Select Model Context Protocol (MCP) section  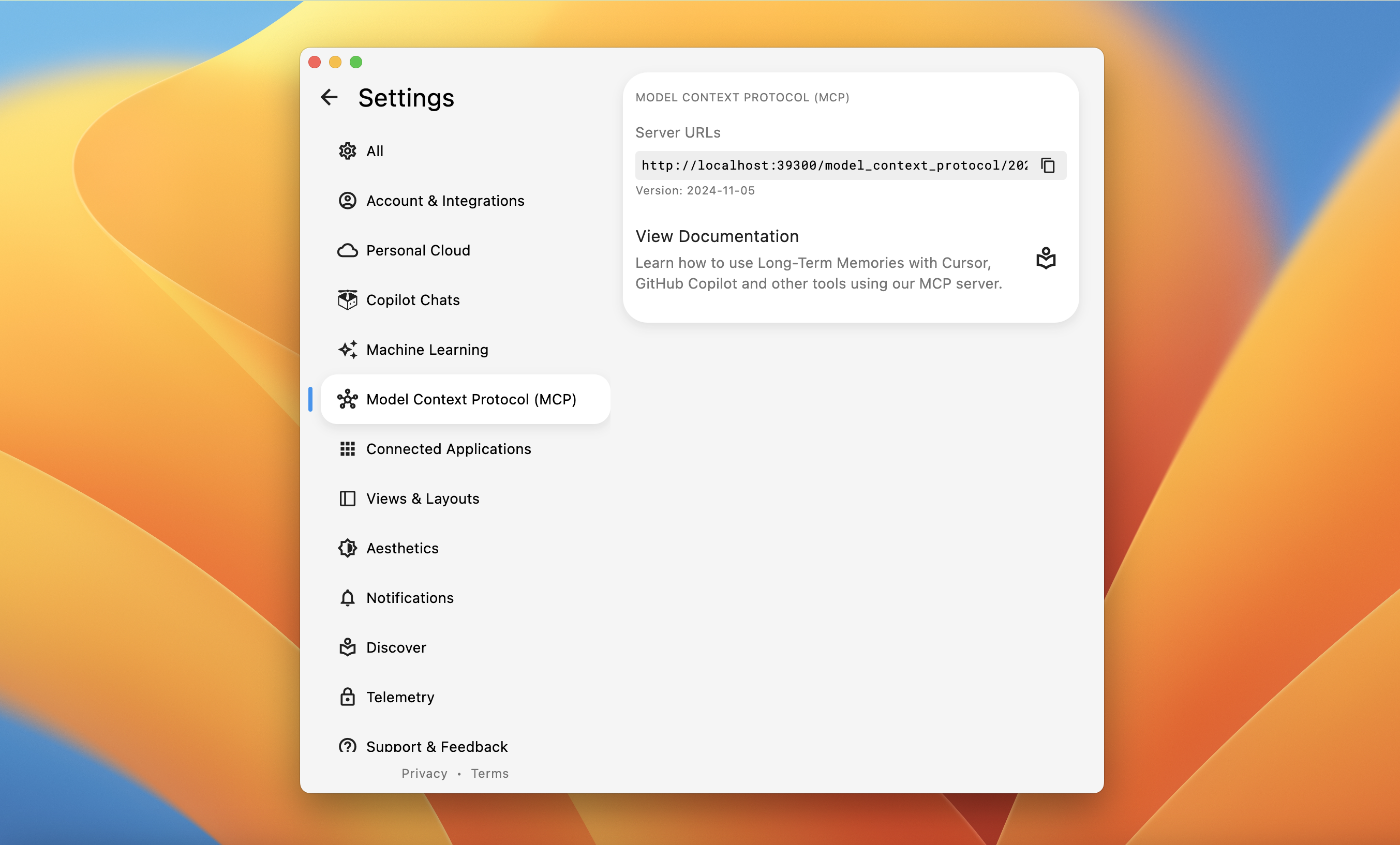[465, 399]
